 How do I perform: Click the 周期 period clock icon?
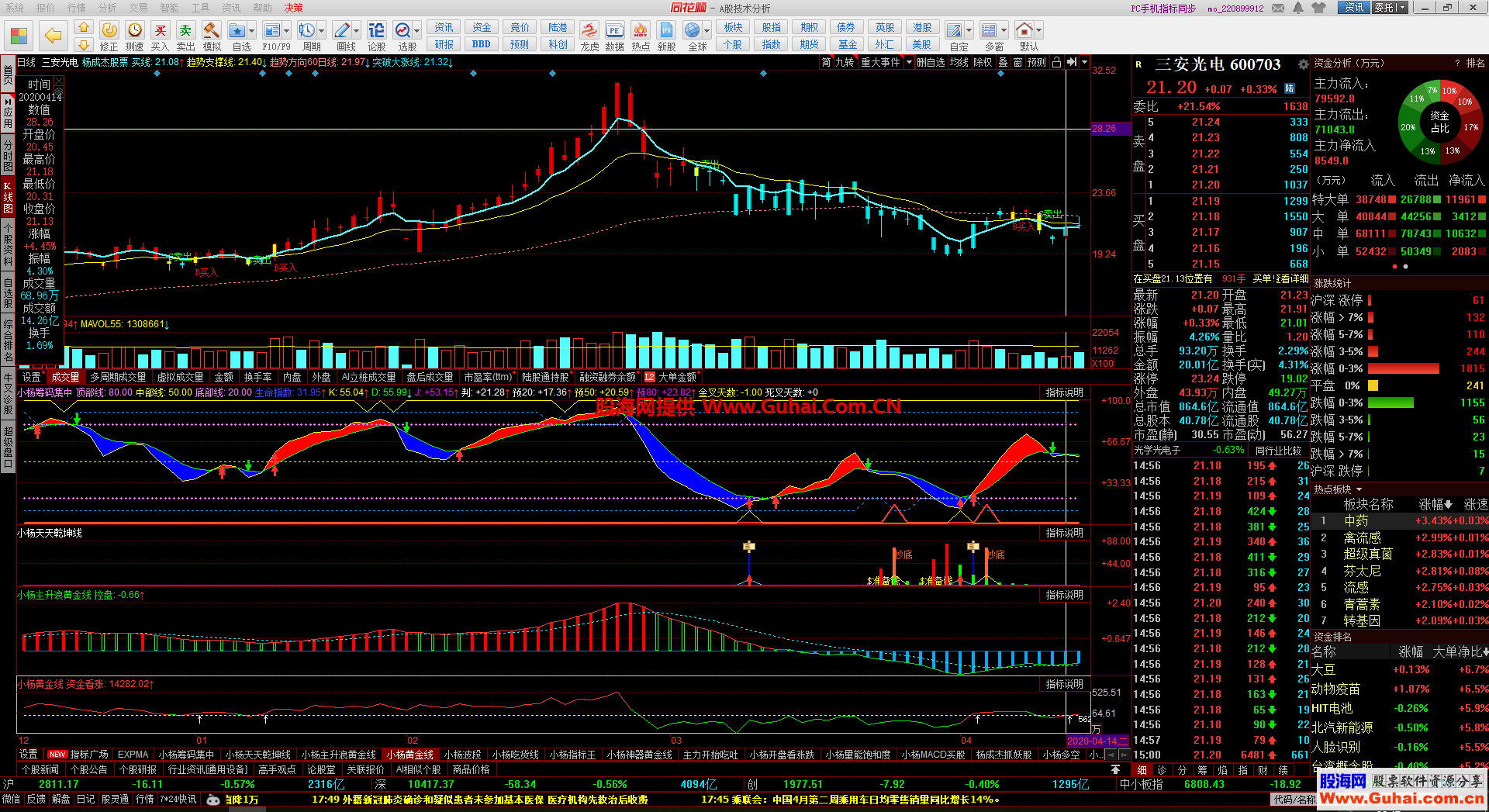pos(308,36)
